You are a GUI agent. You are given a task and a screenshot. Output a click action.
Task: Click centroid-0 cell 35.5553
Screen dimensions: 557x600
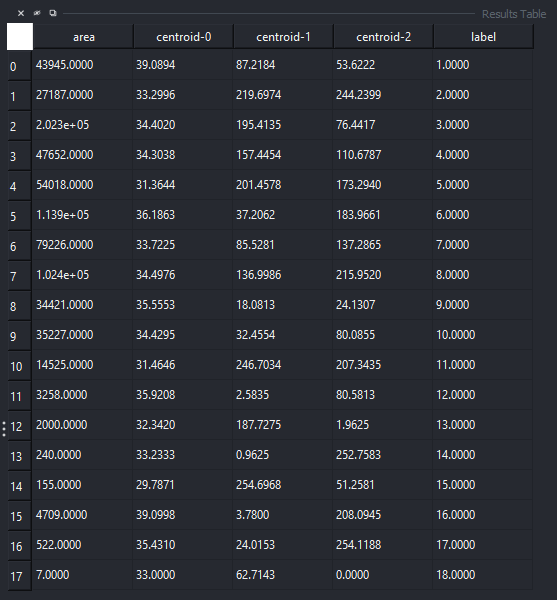pyautogui.click(x=183, y=305)
